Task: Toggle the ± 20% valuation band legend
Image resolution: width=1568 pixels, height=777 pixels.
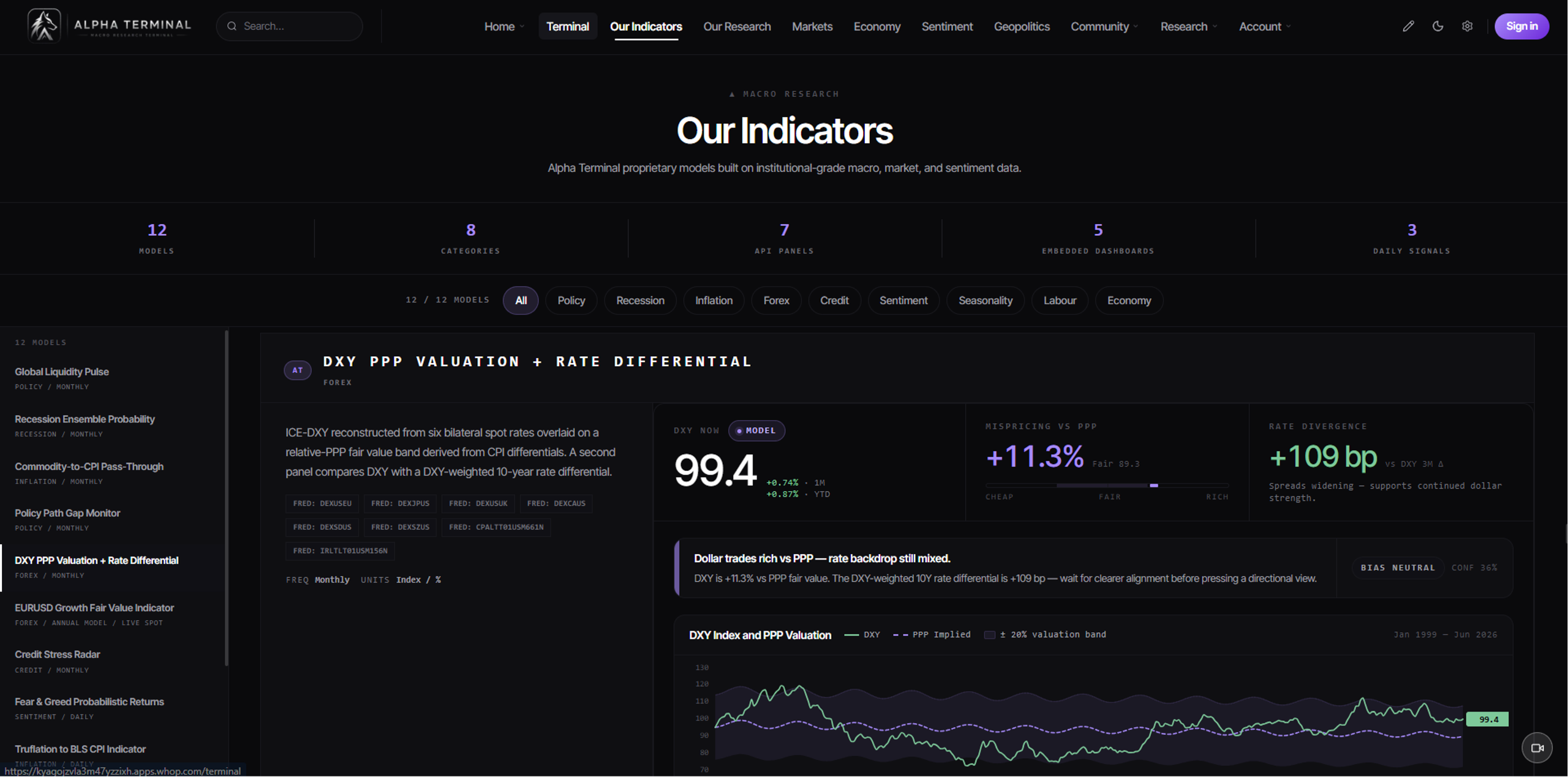Action: [x=1045, y=635]
